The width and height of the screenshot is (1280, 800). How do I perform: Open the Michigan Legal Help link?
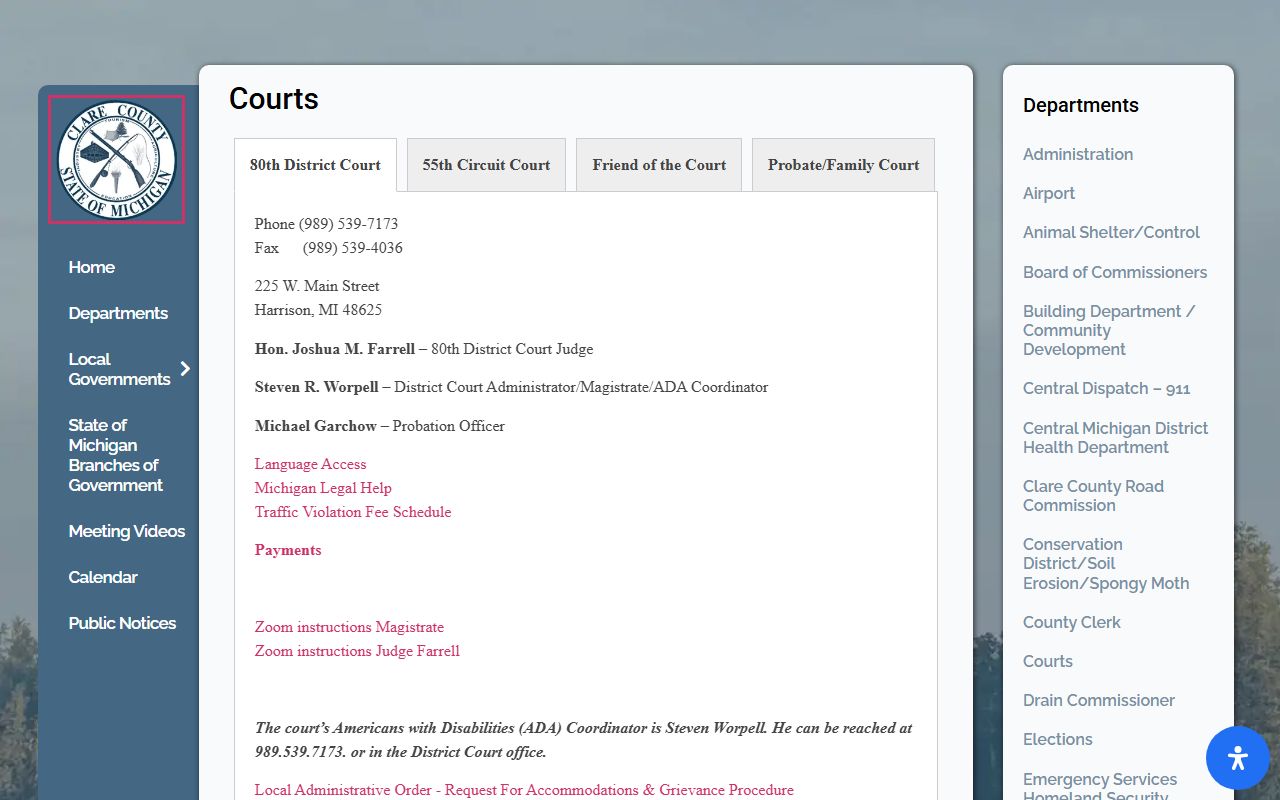coord(323,488)
